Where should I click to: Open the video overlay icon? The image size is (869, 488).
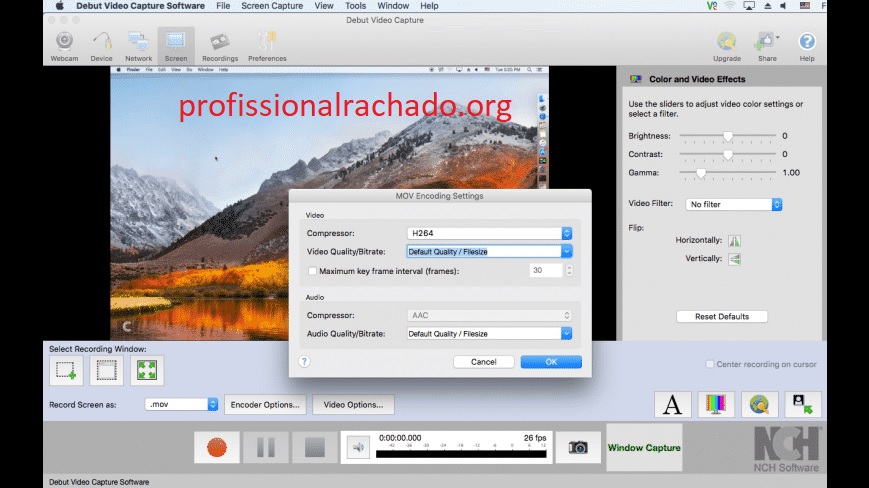point(803,404)
